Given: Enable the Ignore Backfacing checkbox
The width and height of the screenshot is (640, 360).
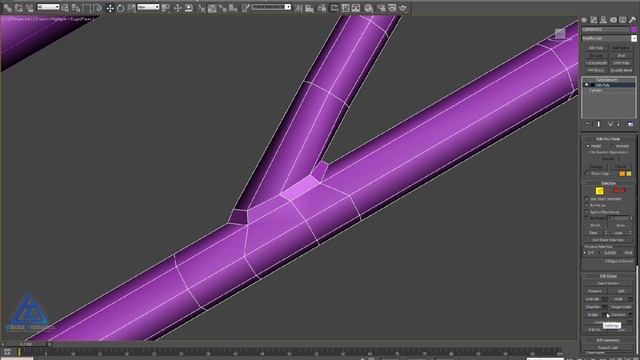Looking at the screenshot, I should tap(587, 212).
